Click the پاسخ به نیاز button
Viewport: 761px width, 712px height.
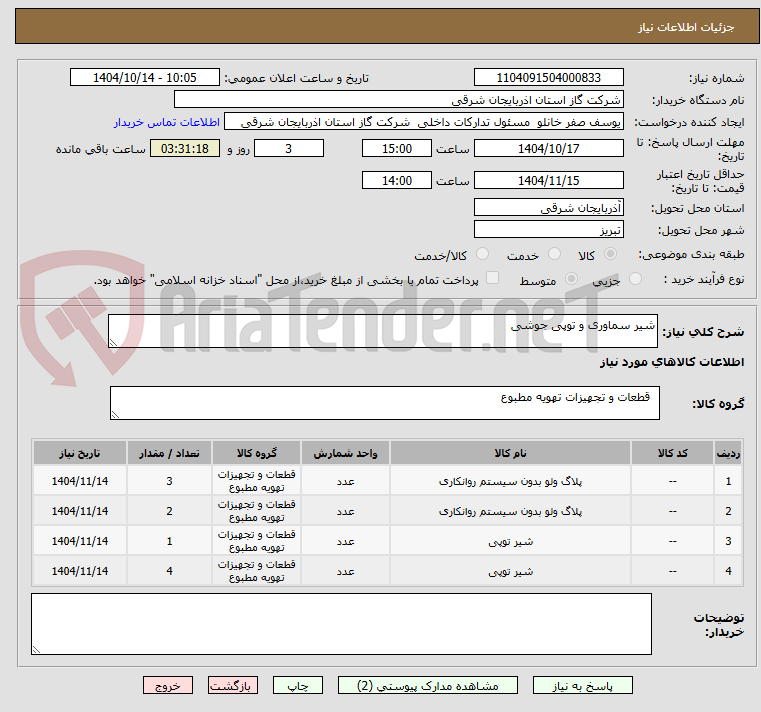(x=582, y=685)
